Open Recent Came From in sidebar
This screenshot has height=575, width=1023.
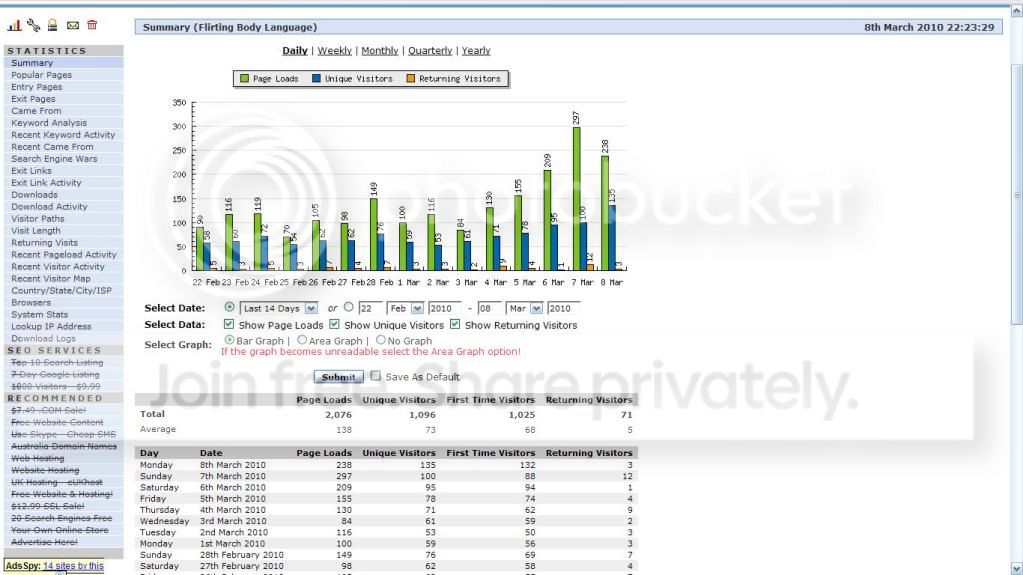coord(52,147)
